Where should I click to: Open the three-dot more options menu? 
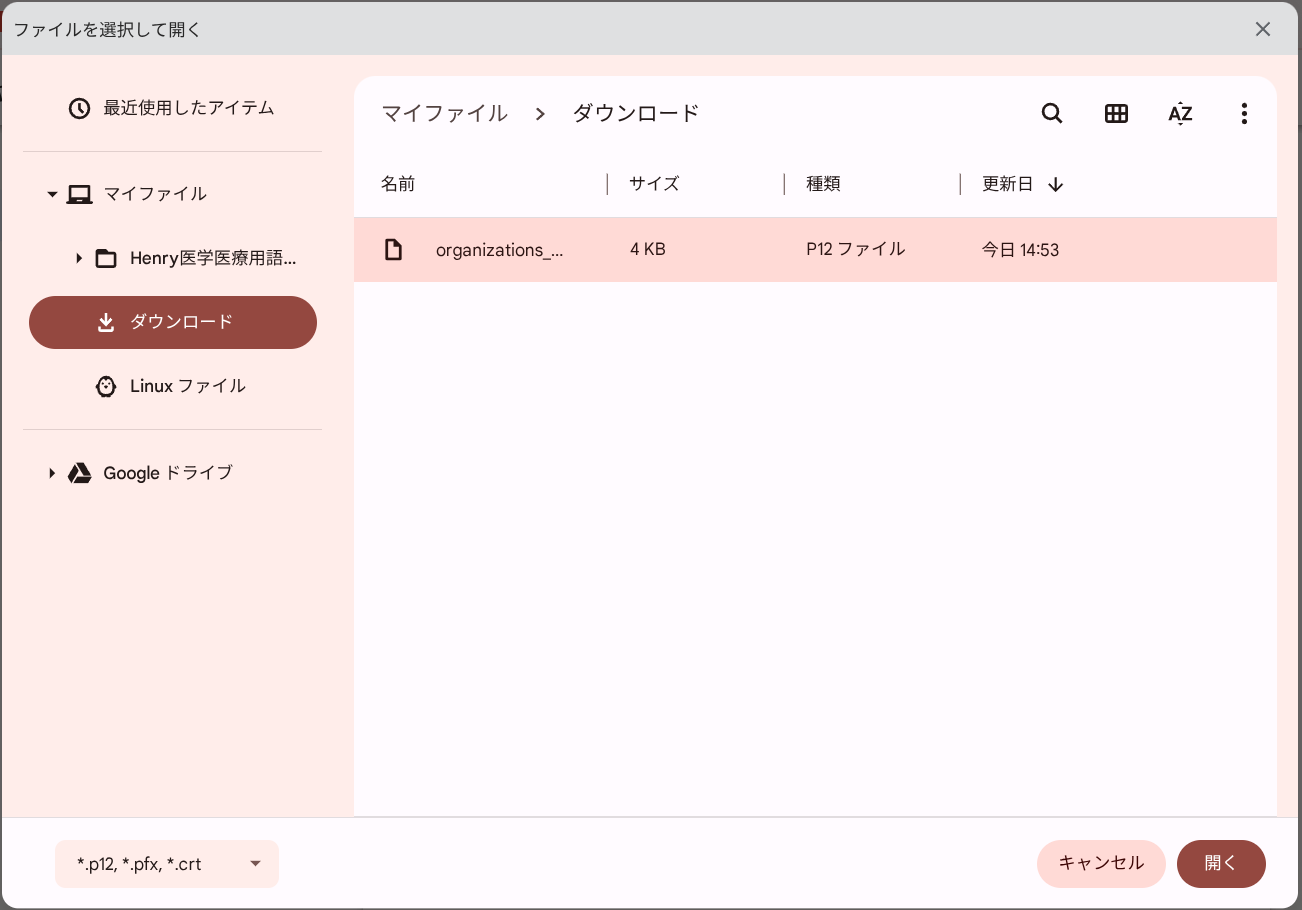pos(1244,113)
